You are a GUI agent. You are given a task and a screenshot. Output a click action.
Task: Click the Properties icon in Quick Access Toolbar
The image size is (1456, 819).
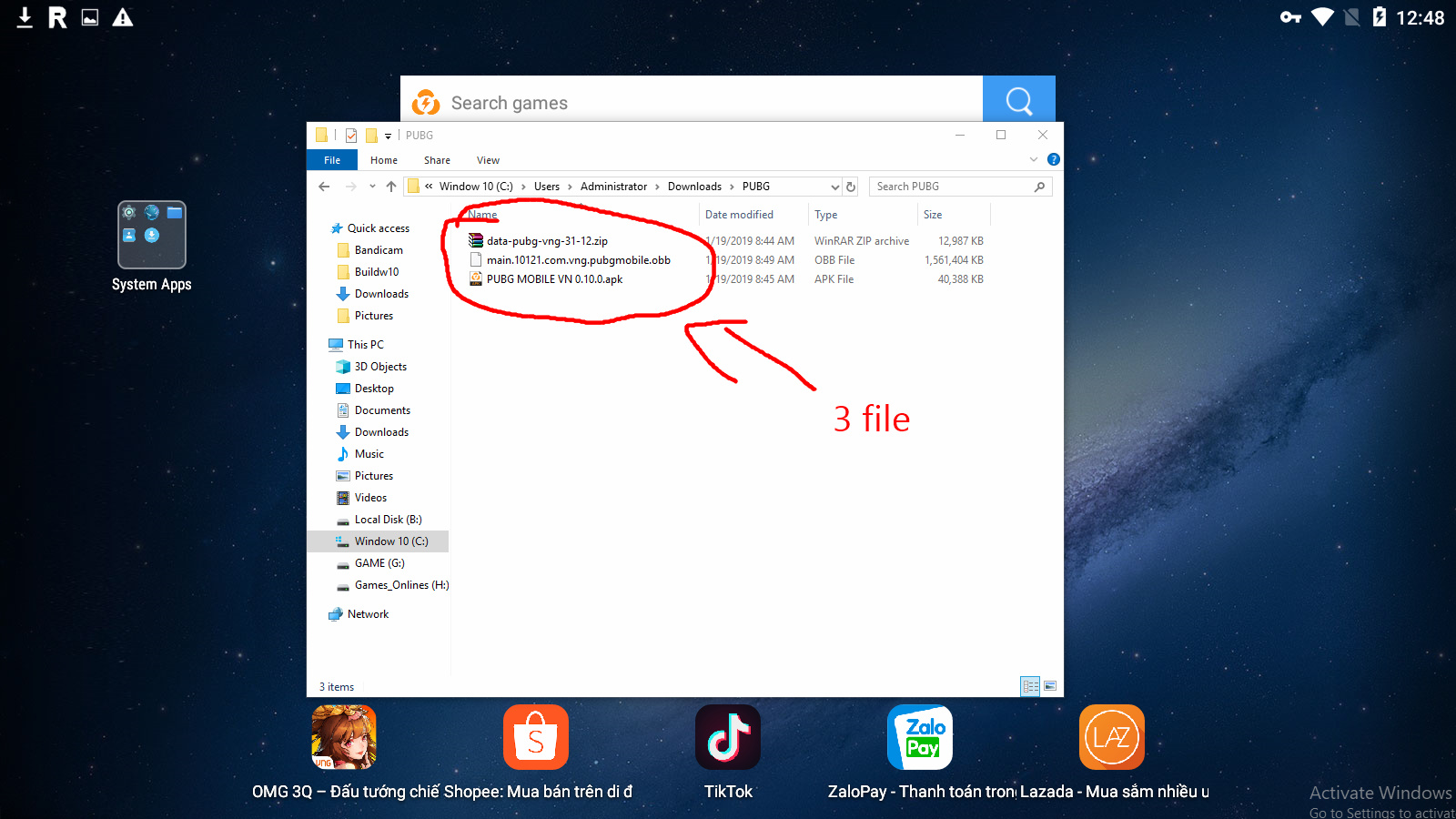(x=351, y=136)
